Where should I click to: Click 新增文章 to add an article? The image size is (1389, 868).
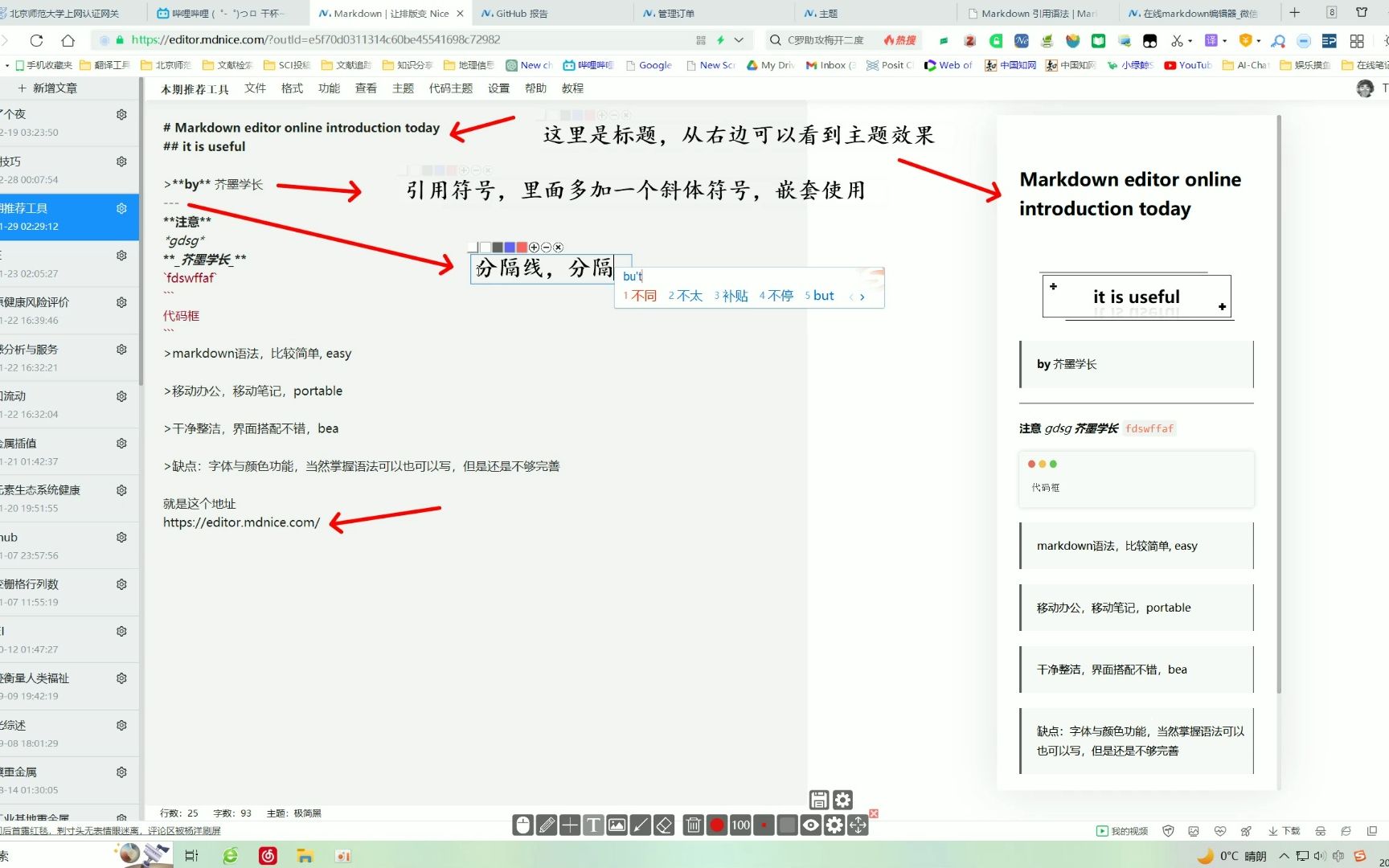click(48, 88)
